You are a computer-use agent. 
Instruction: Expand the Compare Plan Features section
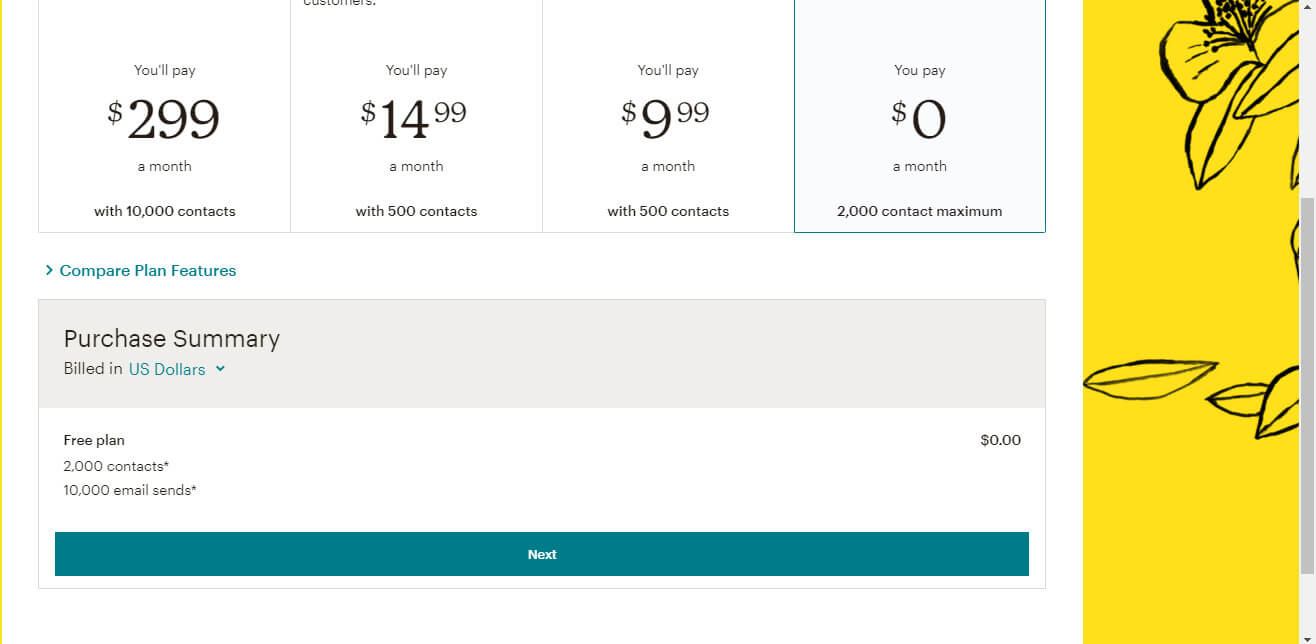(x=147, y=271)
